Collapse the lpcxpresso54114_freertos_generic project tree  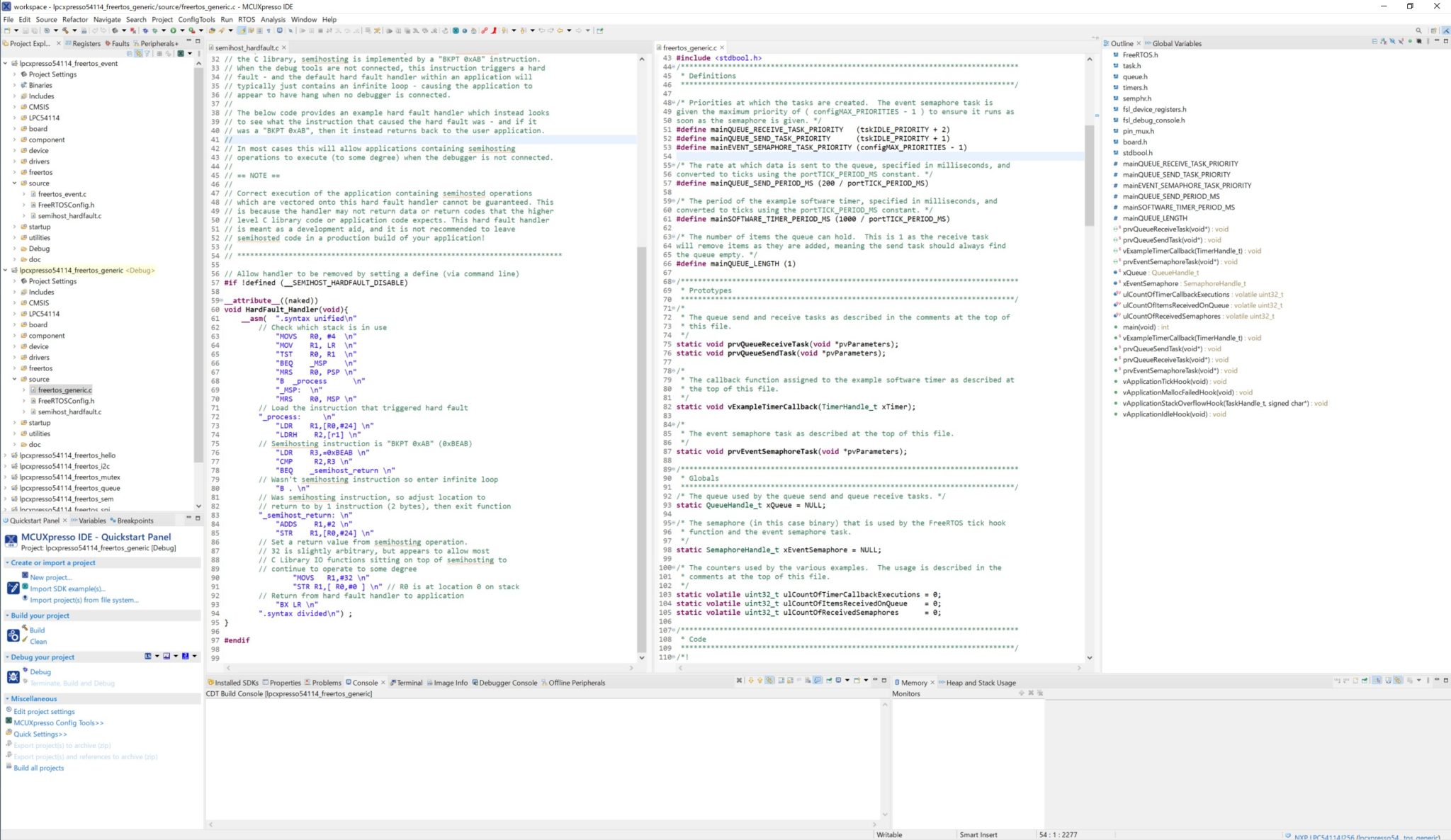(x=6, y=271)
